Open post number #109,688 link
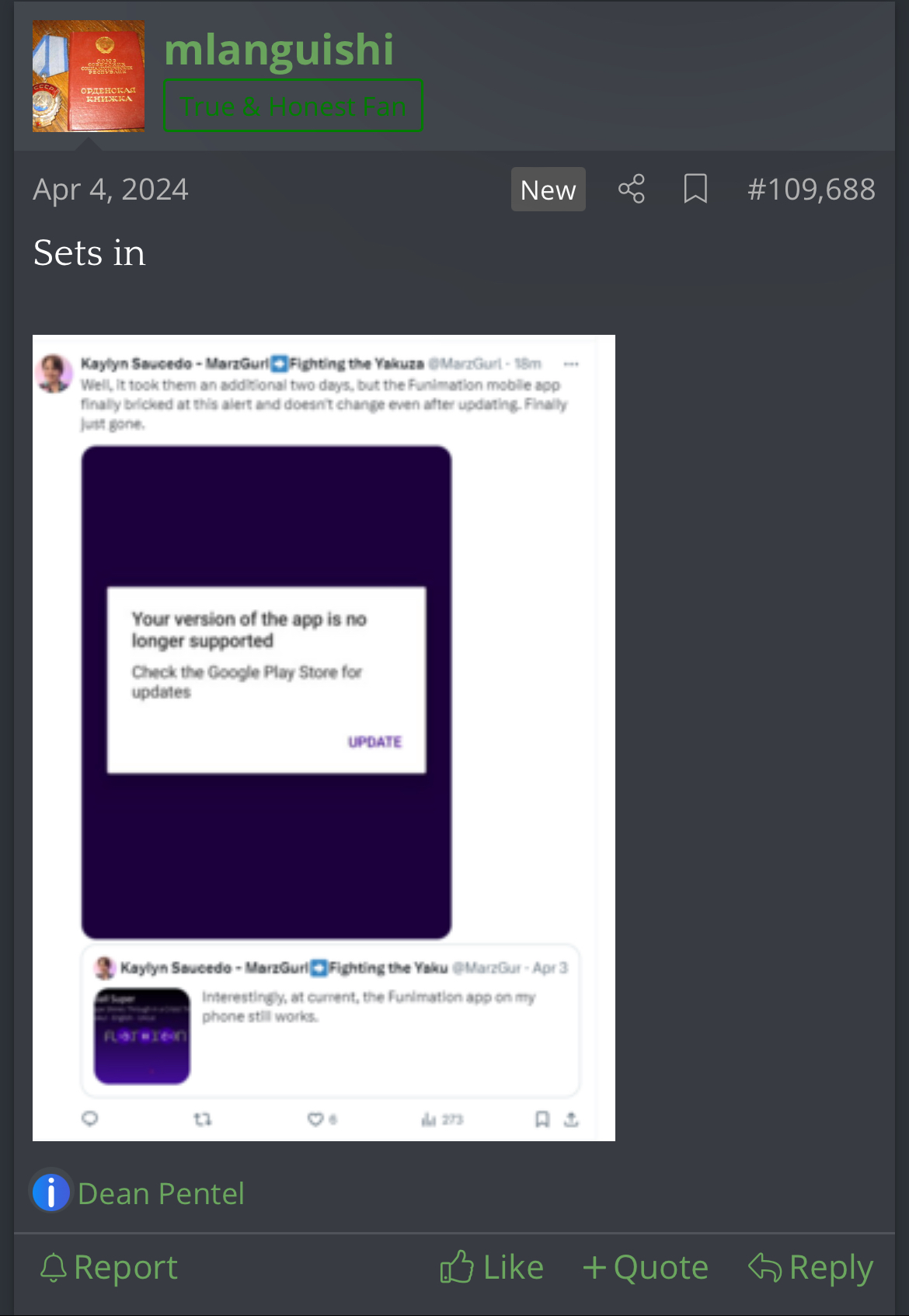This screenshot has width=909, height=1316. coord(811,189)
